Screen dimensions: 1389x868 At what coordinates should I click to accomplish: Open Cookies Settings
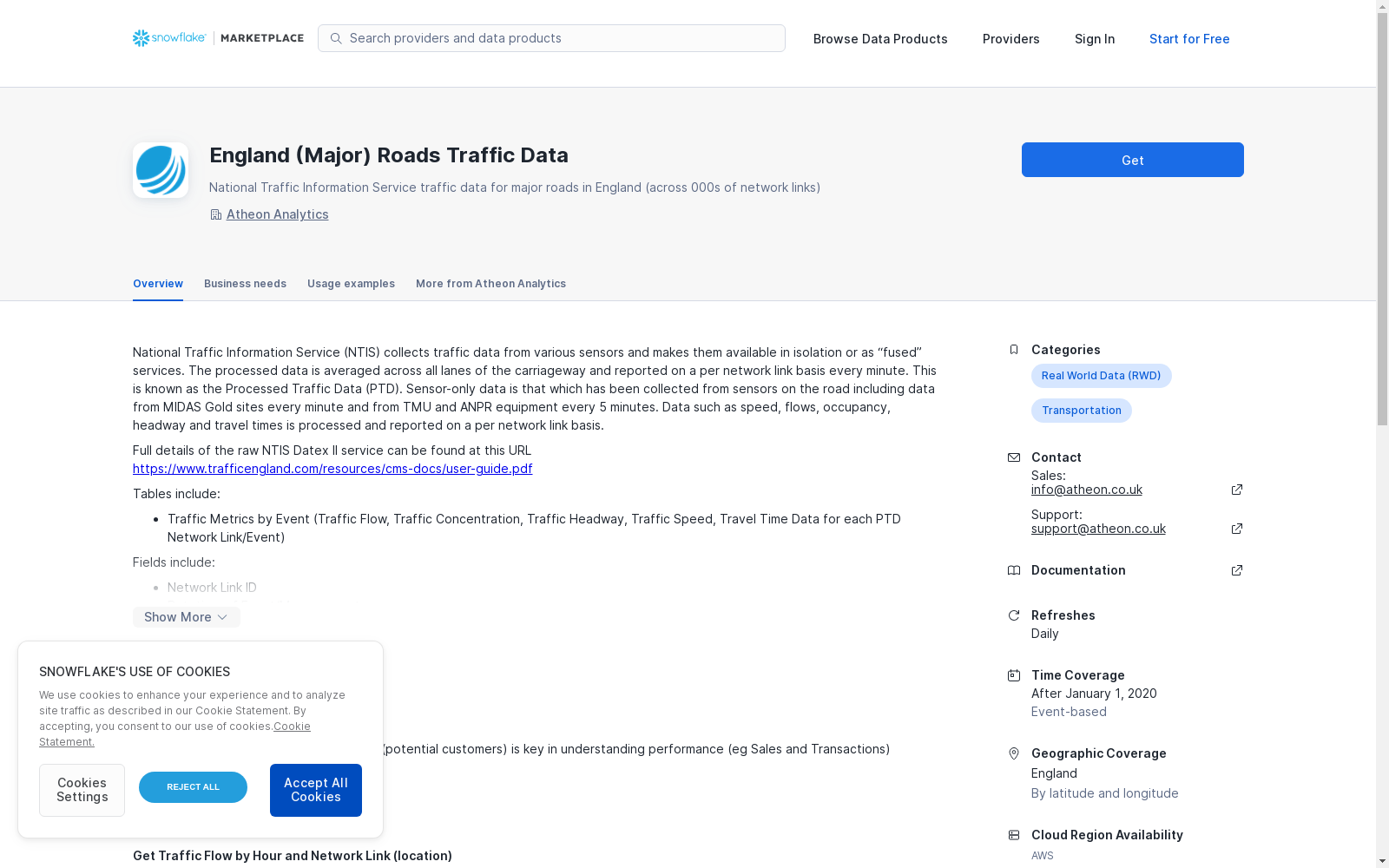point(82,790)
